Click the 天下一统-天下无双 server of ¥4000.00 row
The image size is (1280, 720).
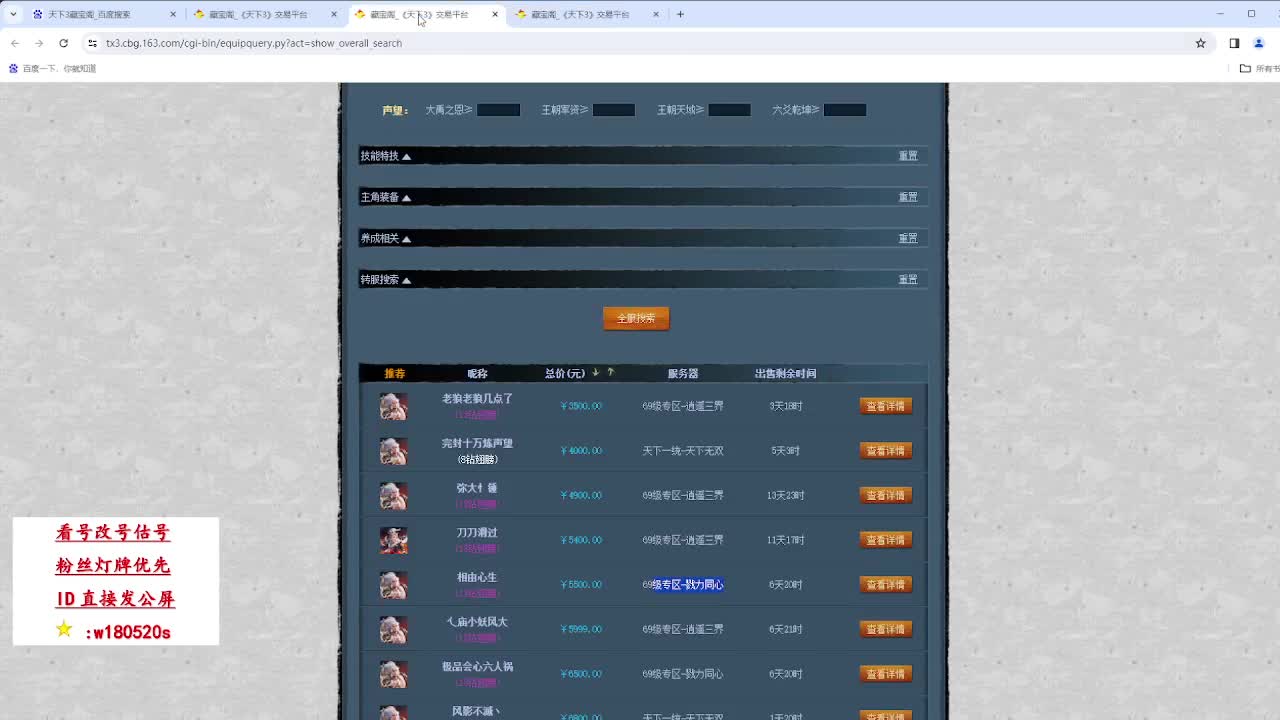683,451
